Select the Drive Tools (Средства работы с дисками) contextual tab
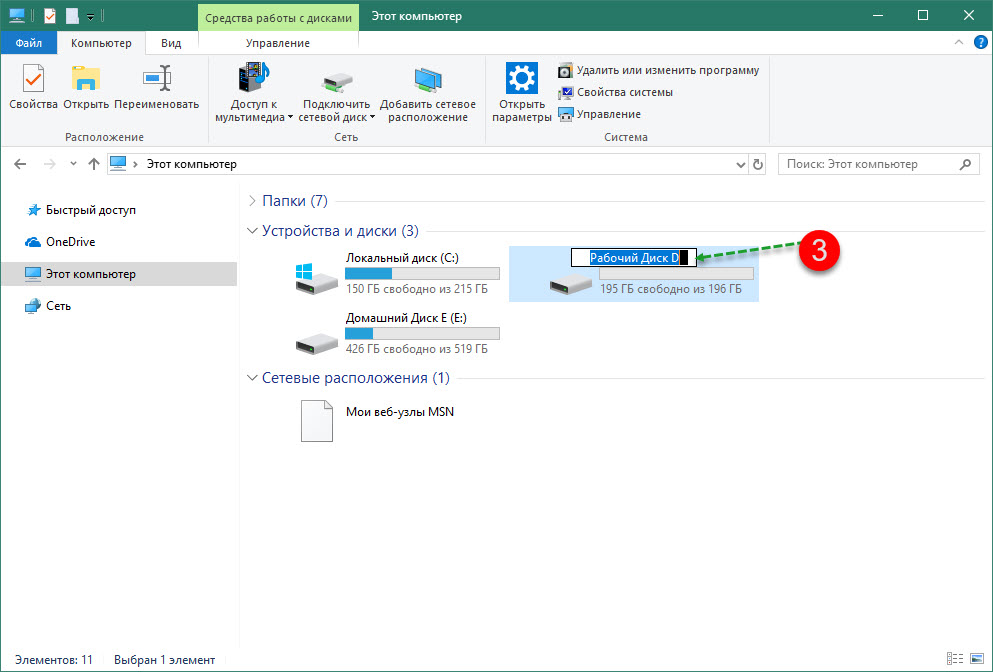 (278, 18)
